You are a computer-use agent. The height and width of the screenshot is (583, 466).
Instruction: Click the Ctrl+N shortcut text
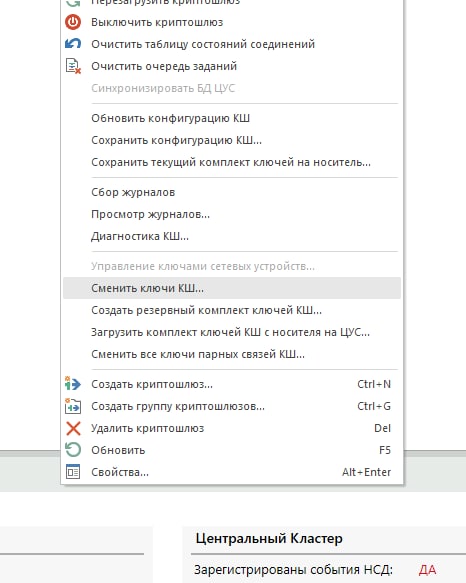(374, 384)
